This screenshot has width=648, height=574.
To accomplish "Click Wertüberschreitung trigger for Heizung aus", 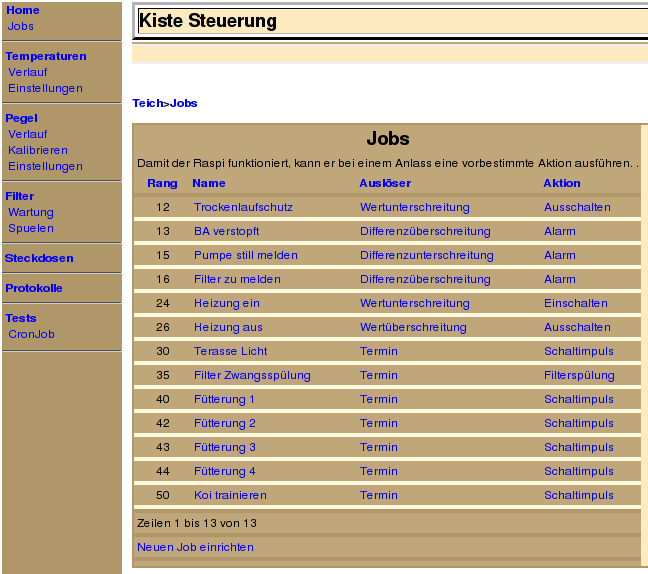I will (x=413, y=327).
